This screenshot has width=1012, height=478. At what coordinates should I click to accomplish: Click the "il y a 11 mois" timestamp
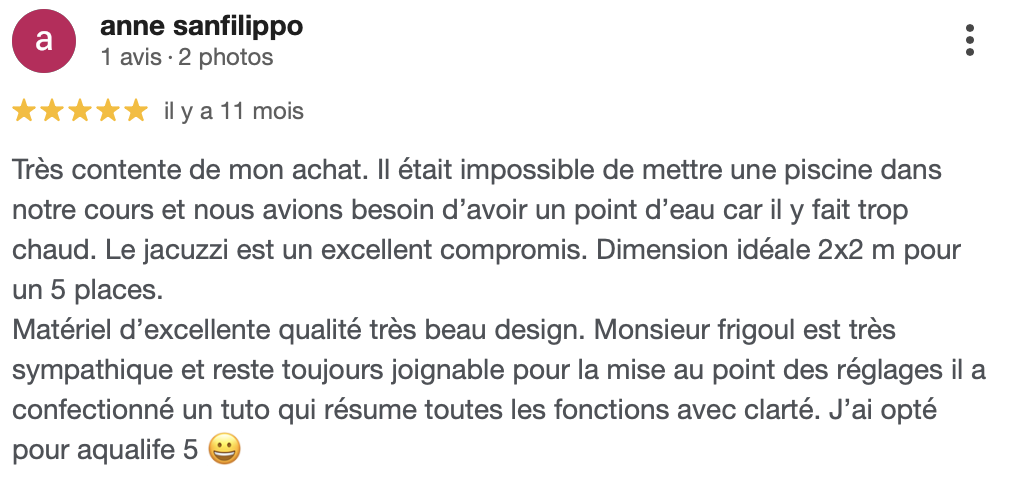click(233, 111)
